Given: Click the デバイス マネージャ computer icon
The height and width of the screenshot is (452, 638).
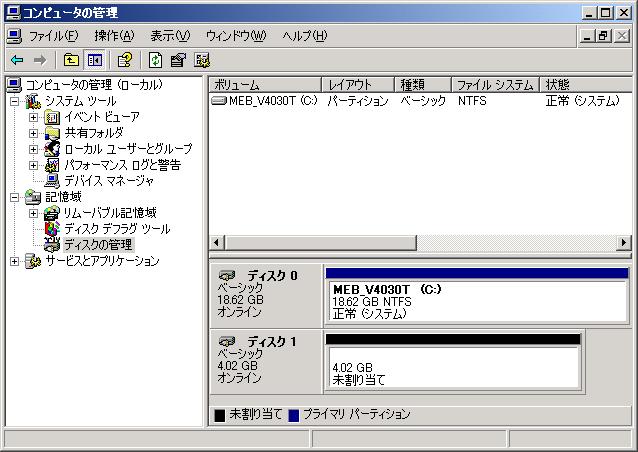Looking at the screenshot, I should (x=52, y=181).
